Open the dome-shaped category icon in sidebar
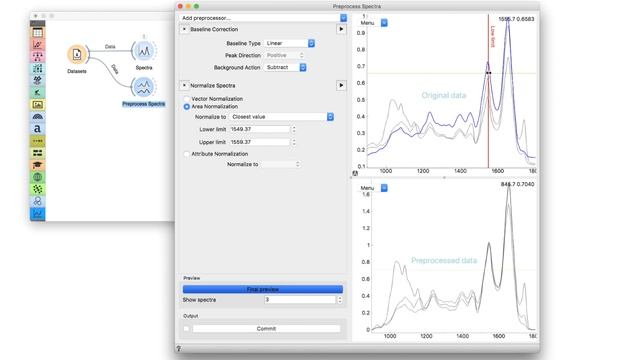The image size is (640, 360). click(38, 117)
